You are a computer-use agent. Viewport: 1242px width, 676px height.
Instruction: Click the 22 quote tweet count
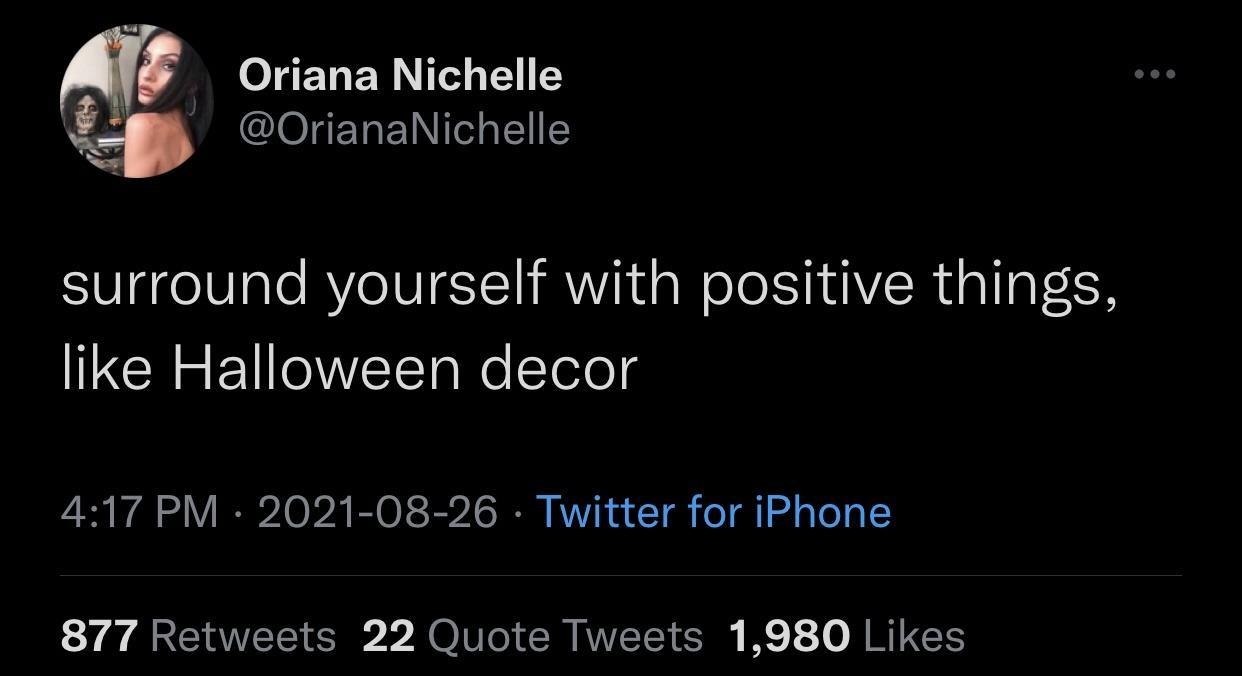(x=388, y=635)
